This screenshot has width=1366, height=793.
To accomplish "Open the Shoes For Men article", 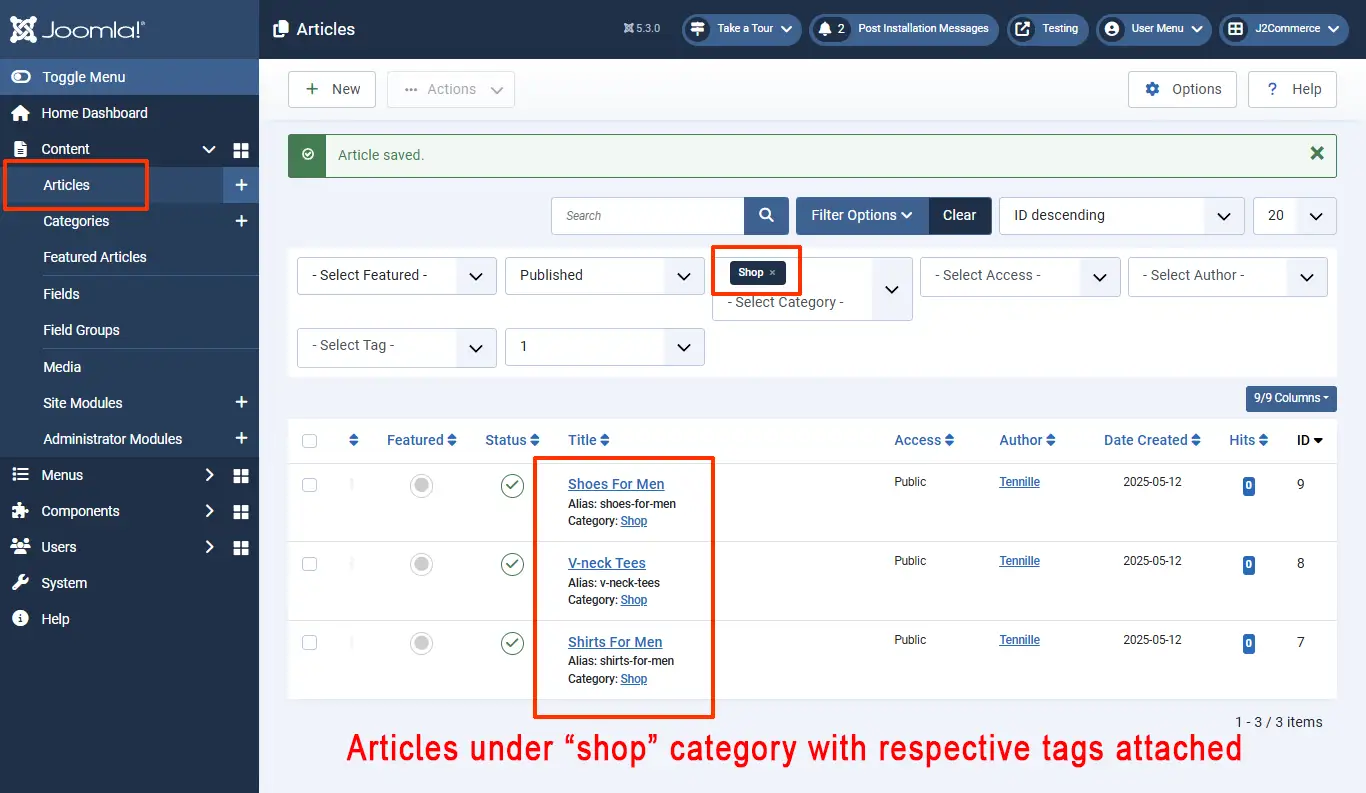I will (x=616, y=484).
